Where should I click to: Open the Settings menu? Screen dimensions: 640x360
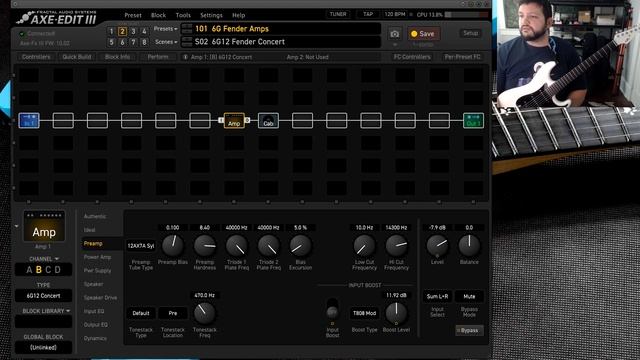pyautogui.click(x=211, y=15)
